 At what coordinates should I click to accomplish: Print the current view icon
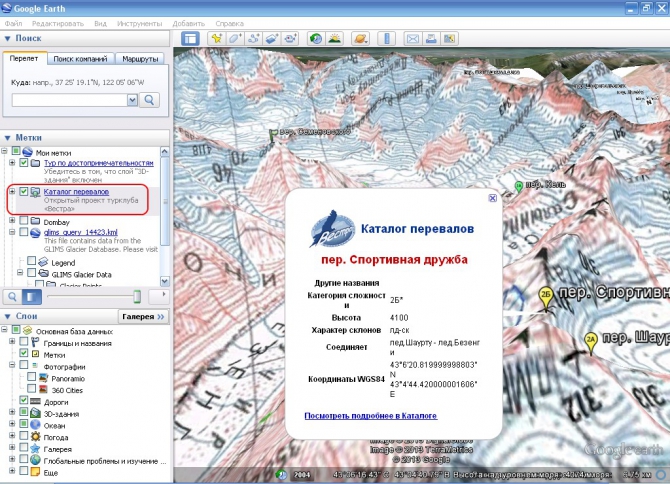point(431,39)
